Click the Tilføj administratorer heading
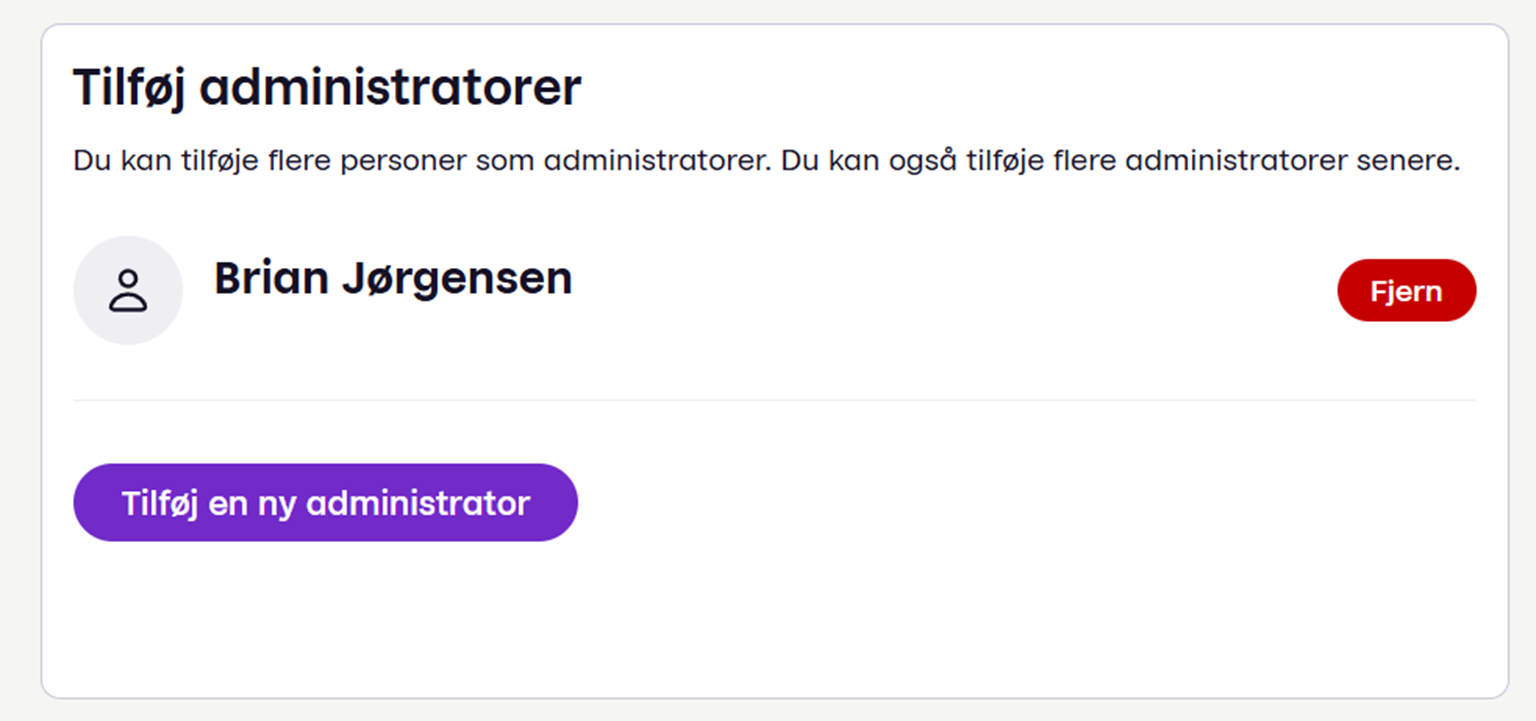The height and width of the screenshot is (721, 1536). click(x=327, y=88)
